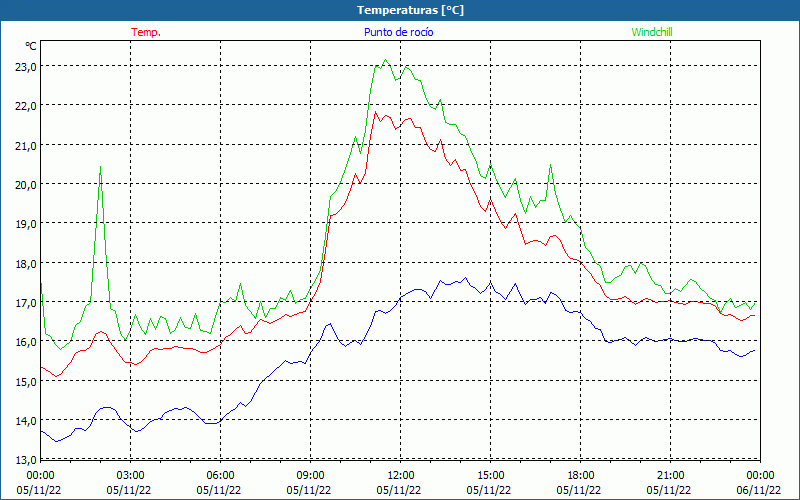800x500 pixels.
Task: Click the 03:00 time axis label
Action: pyautogui.click(x=131, y=475)
